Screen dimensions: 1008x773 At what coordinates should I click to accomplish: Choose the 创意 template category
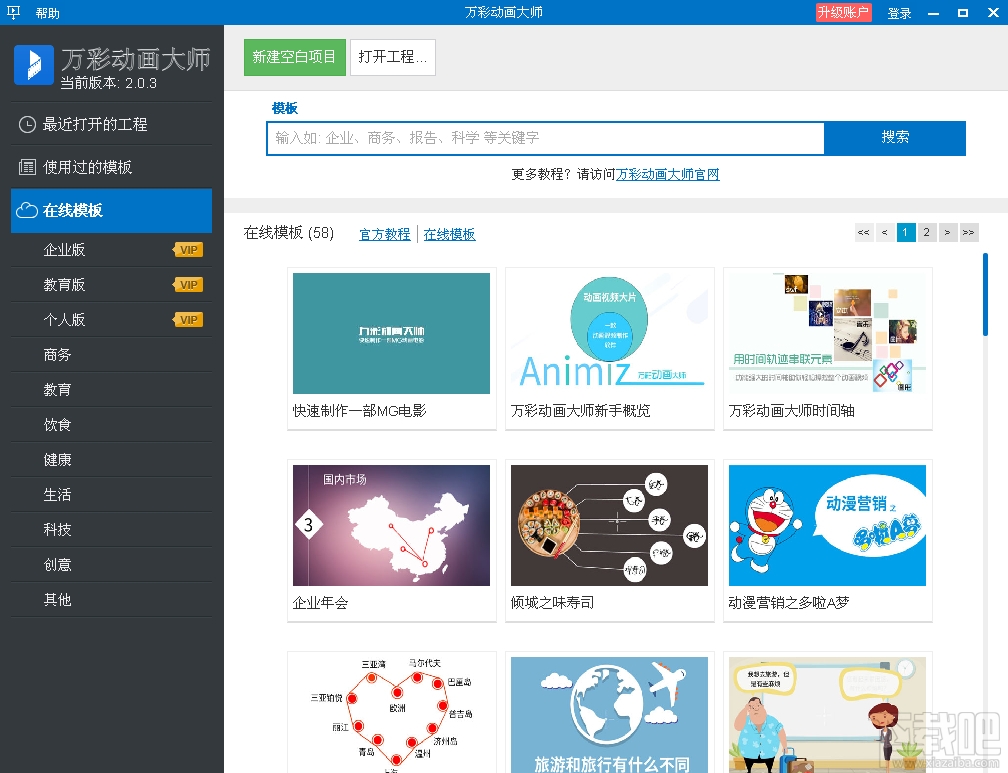point(111,565)
